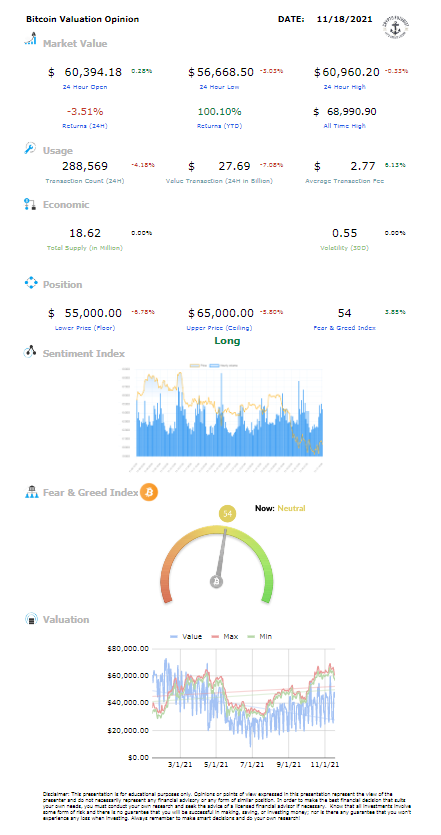Click the All Time High label
Viewport: 441px width, 835px height.
[344, 126]
